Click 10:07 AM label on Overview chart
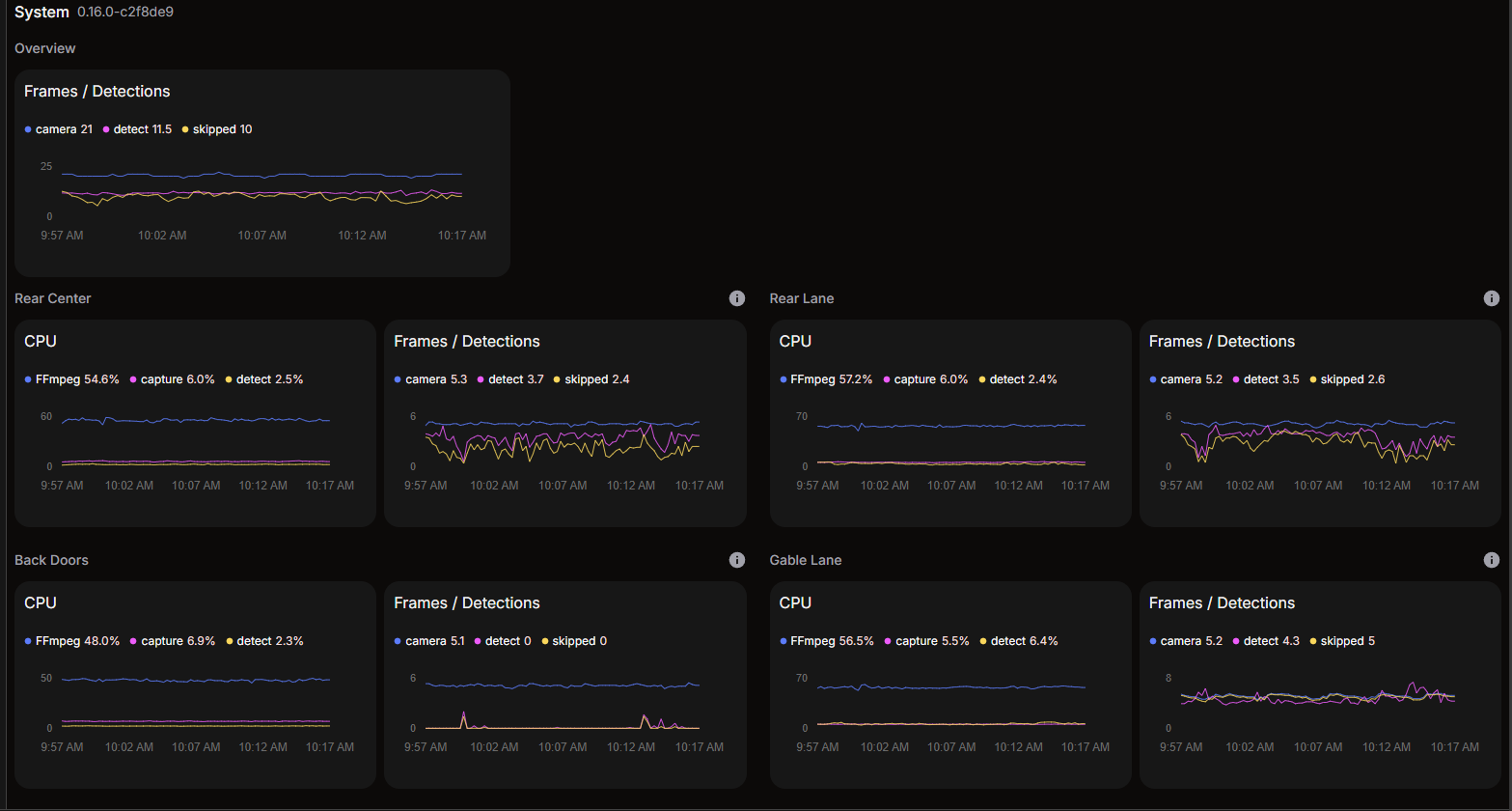Image resolution: width=1512 pixels, height=811 pixels. (262, 236)
